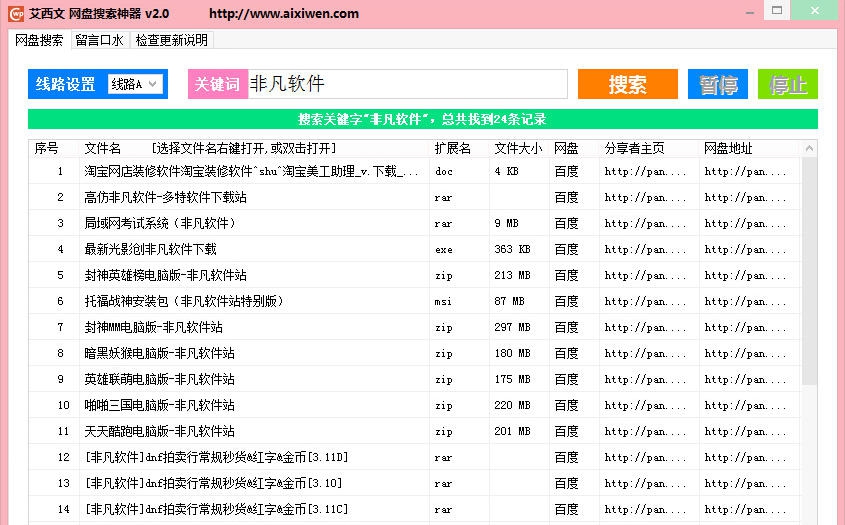This screenshot has width=845, height=525.
Task: Open 网盘地址 link for 托福战神安装包 row
Action: point(744,301)
